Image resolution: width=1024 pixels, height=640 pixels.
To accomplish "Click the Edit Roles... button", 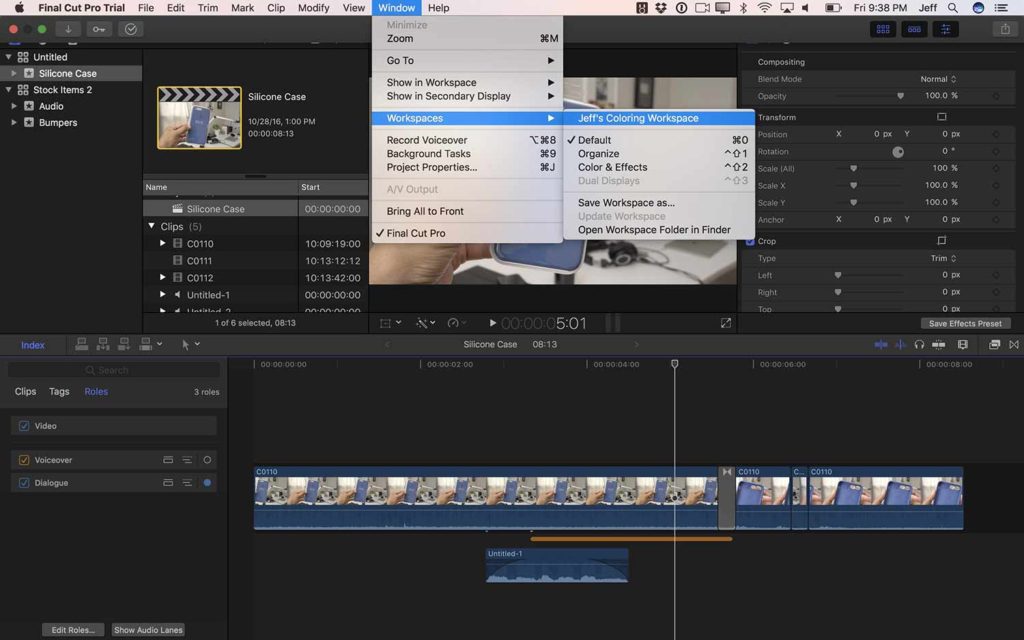I will click(x=71, y=630).
